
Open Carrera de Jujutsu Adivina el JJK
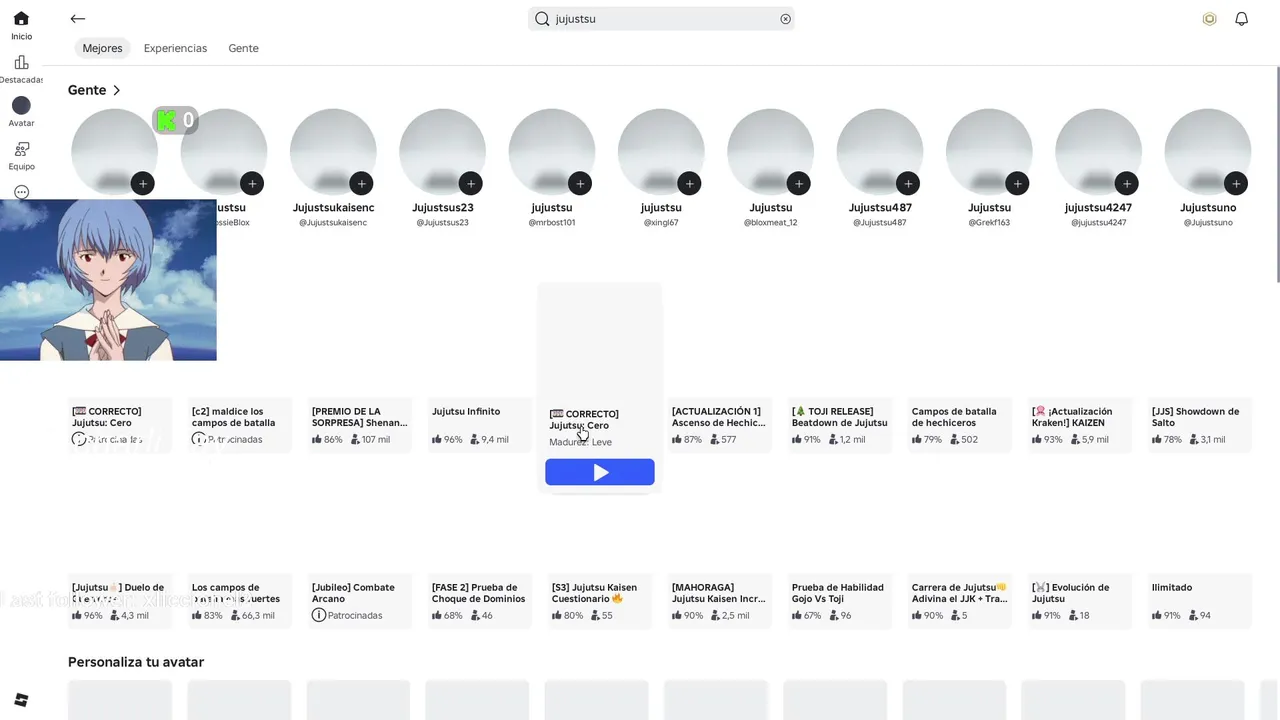point(960,601)
